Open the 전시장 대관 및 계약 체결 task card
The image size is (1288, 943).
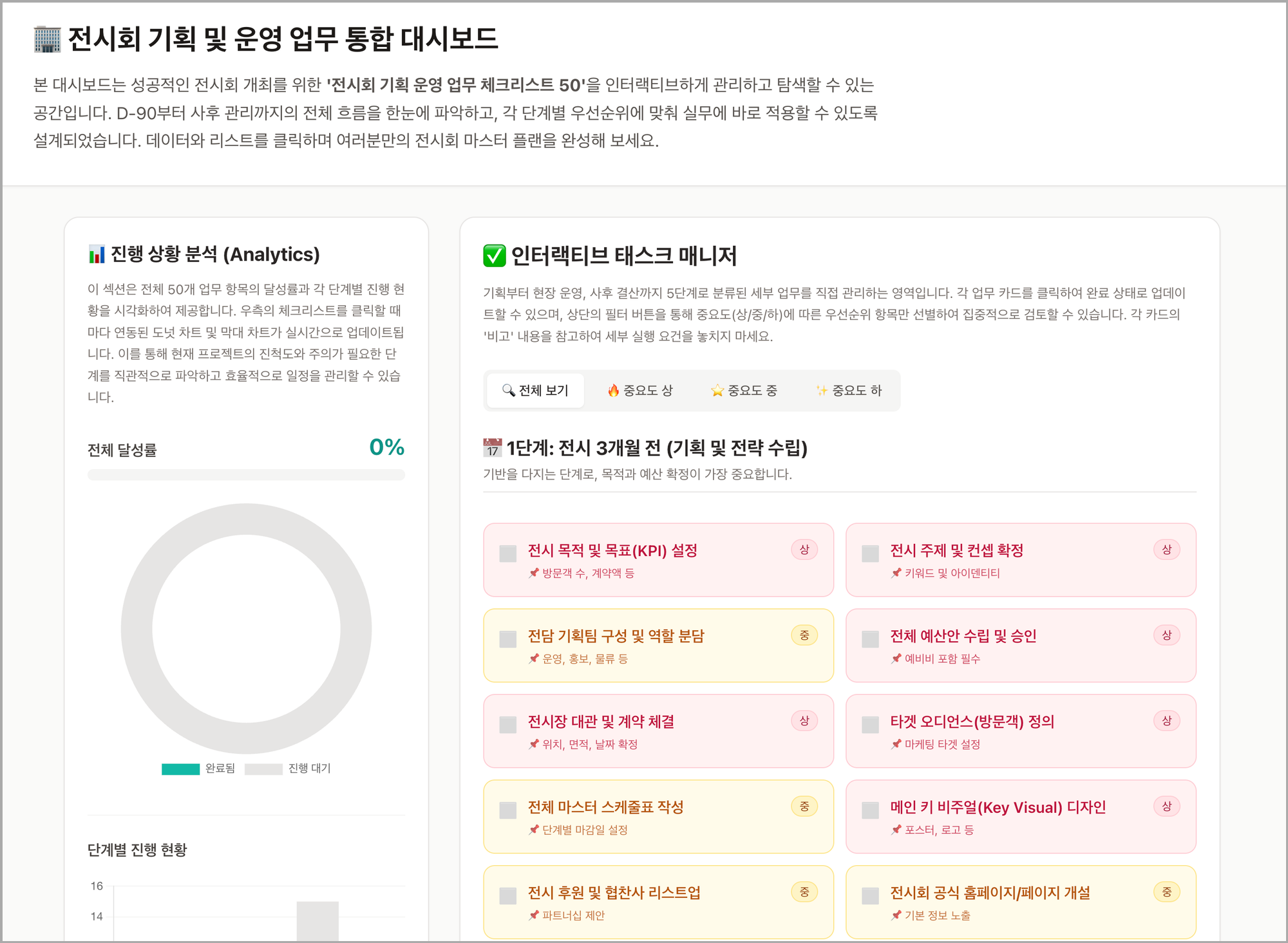pos(658,731)
